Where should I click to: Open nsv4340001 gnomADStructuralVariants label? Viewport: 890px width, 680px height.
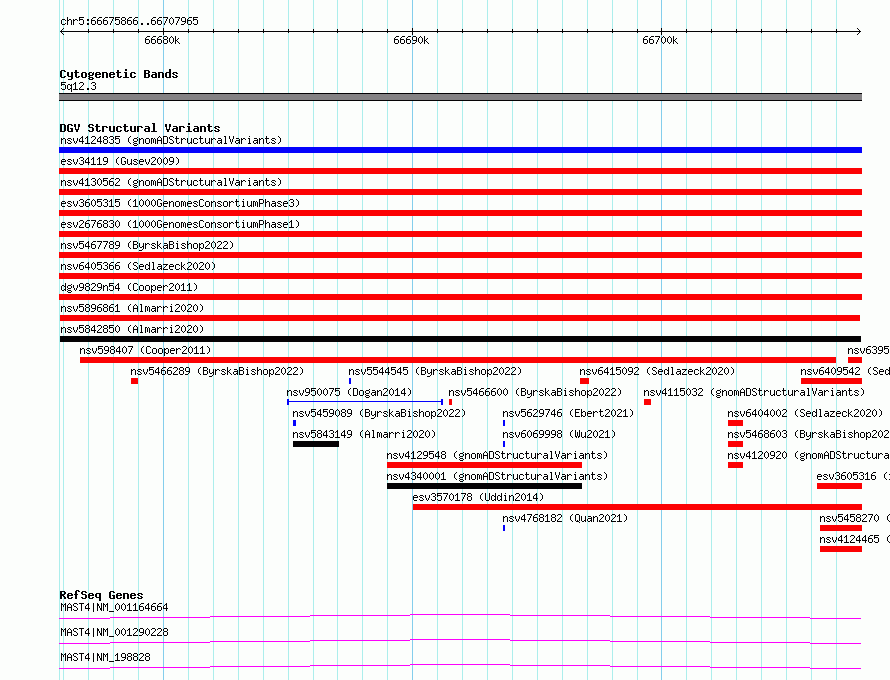click(x=497, y=476)
